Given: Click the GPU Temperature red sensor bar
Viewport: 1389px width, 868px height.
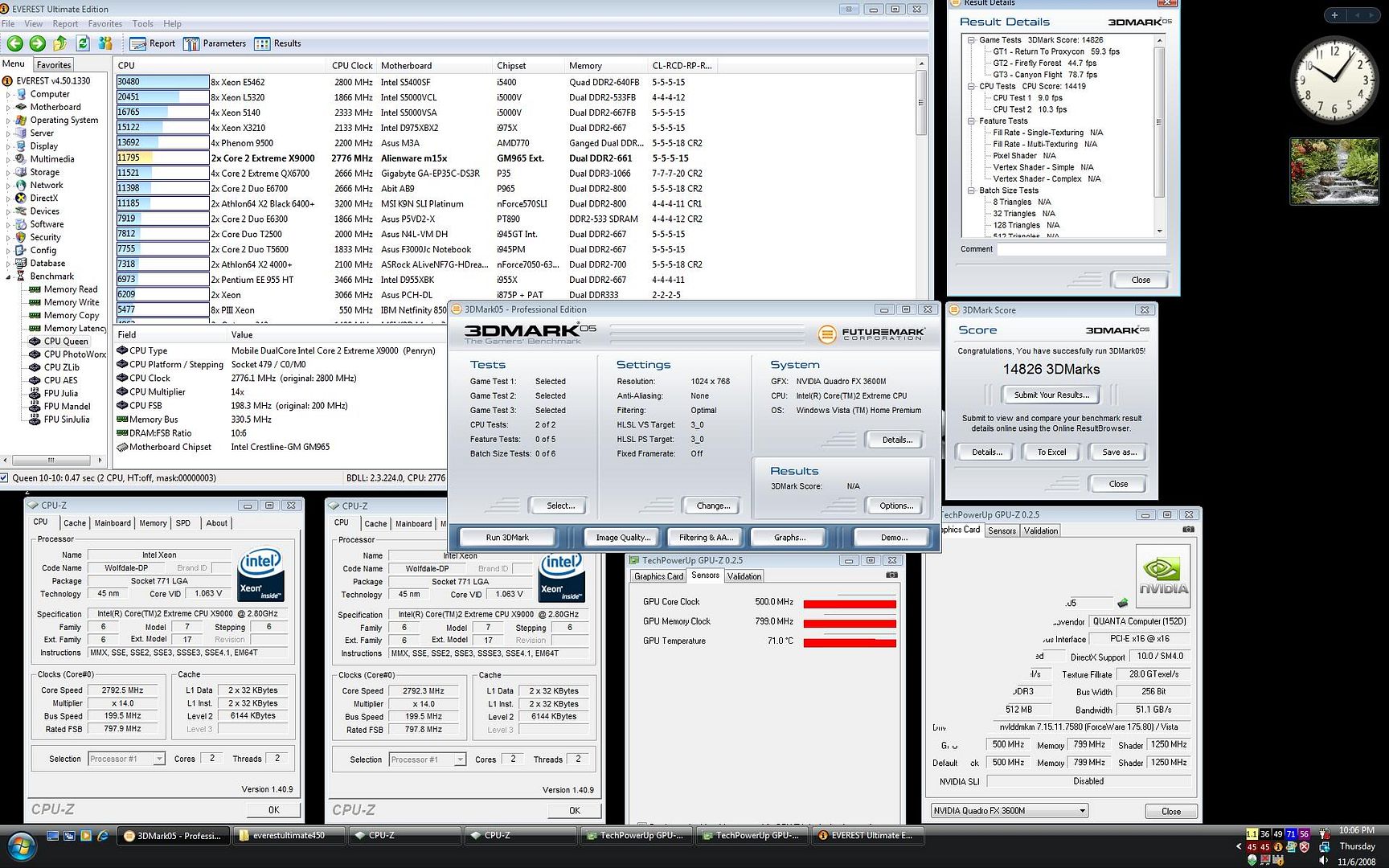Looking at the screenshot, I should pos(850,642).
